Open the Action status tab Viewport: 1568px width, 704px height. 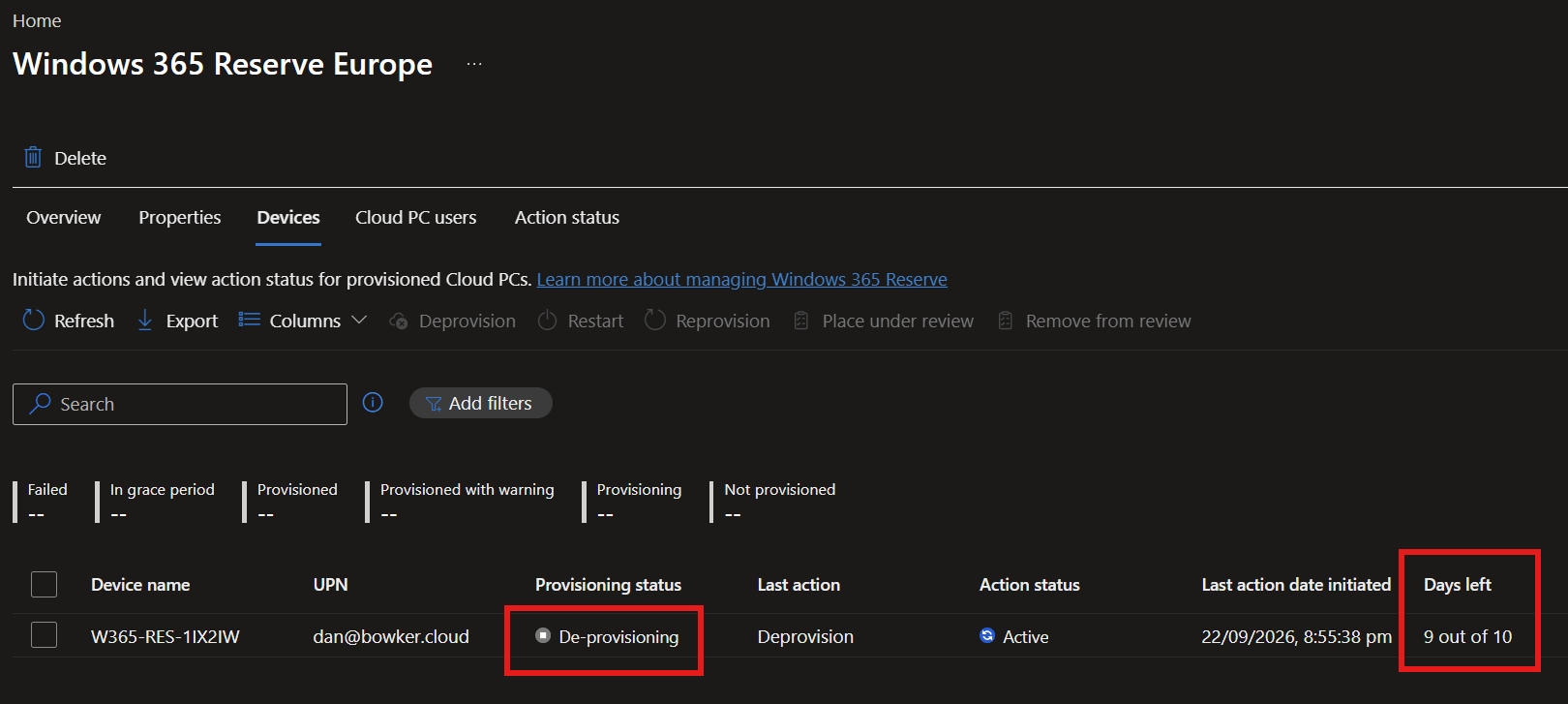[x=567, y=218]
